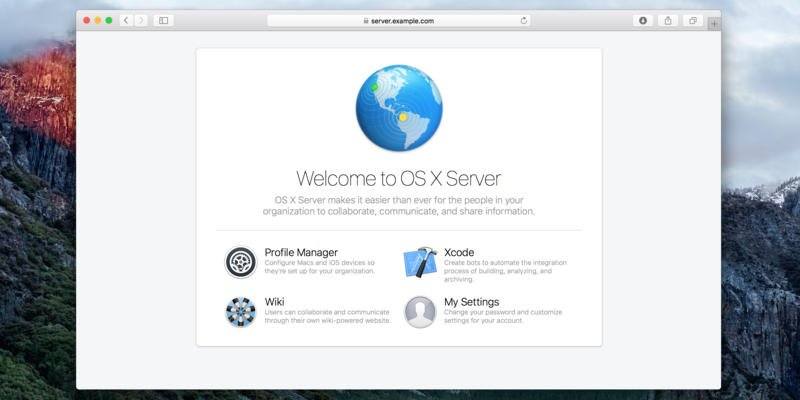
Task: Focus the server.example.com address field
Action: coord(399,21)
